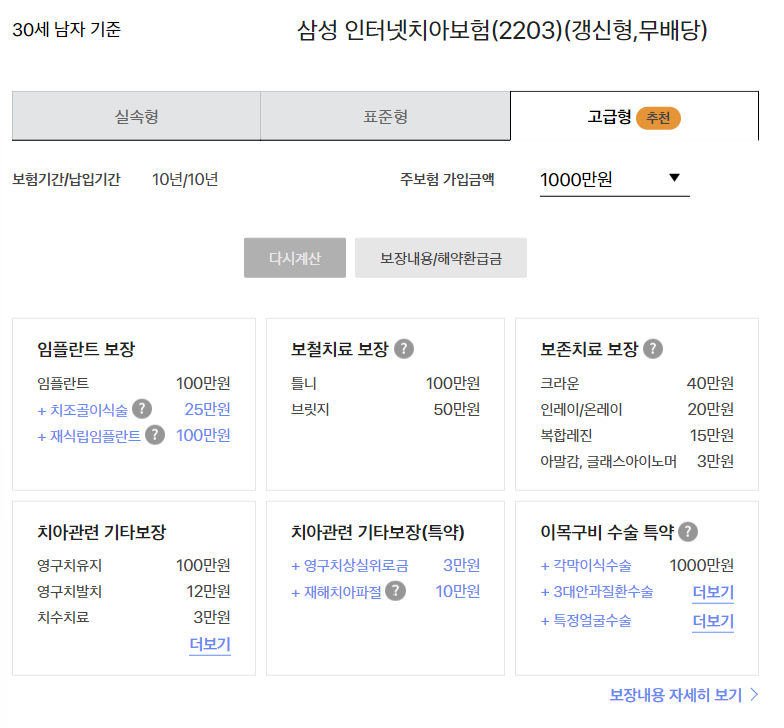Image resolution: width=784 pixels, height=728 pixels.
Task: Click the 치아관련 기타보장 card title
Action: pos(102,532)
